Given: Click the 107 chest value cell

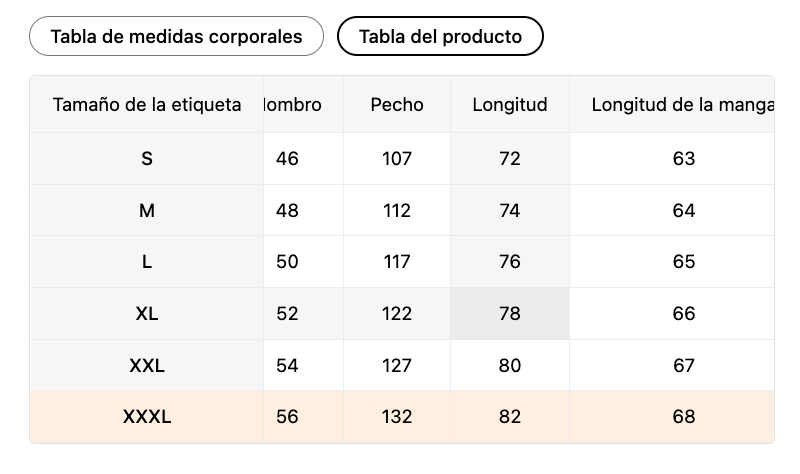Looking at the screenshot, I should click(x=397, y=158).
